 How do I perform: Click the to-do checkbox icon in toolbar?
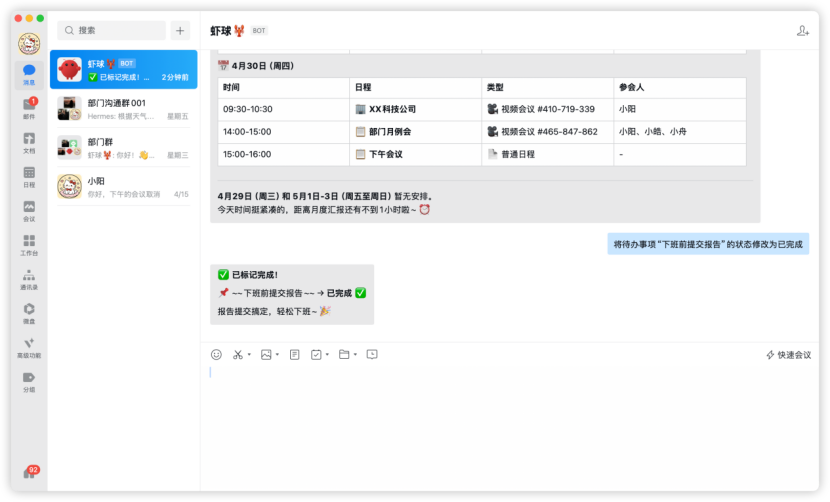click(316, 354)
